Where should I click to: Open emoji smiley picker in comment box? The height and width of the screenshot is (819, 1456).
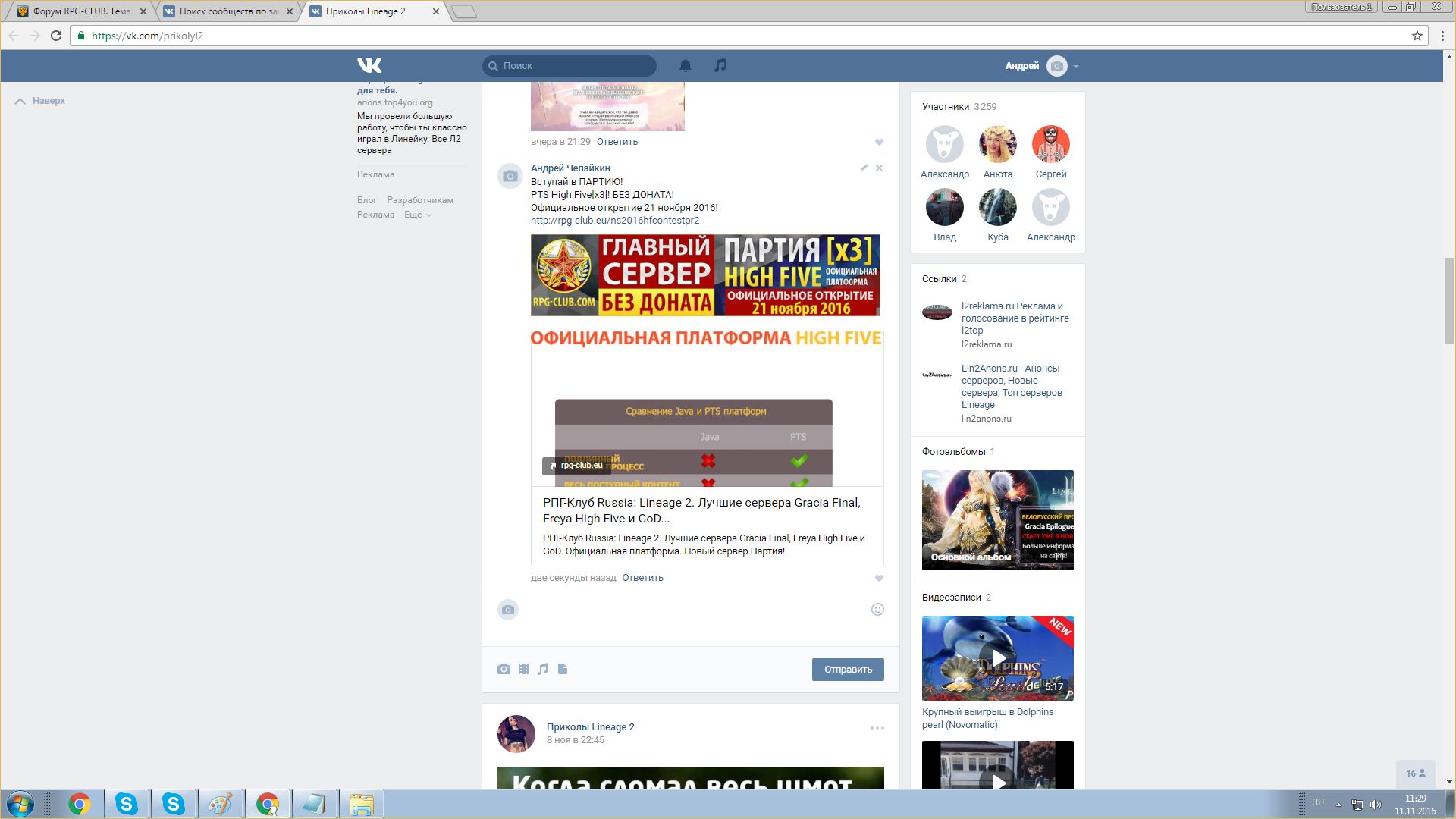click(x=877, y=610)
